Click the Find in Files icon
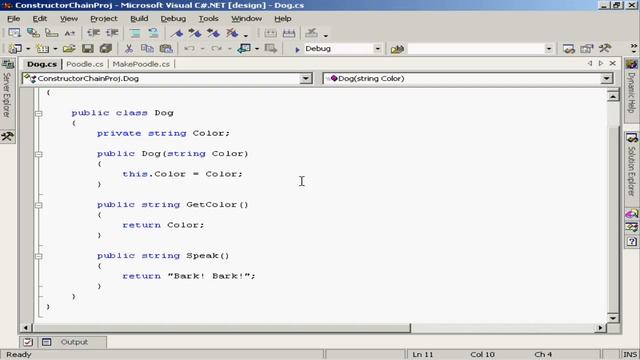The image size is (640, 360). click(x=397, y=49)
